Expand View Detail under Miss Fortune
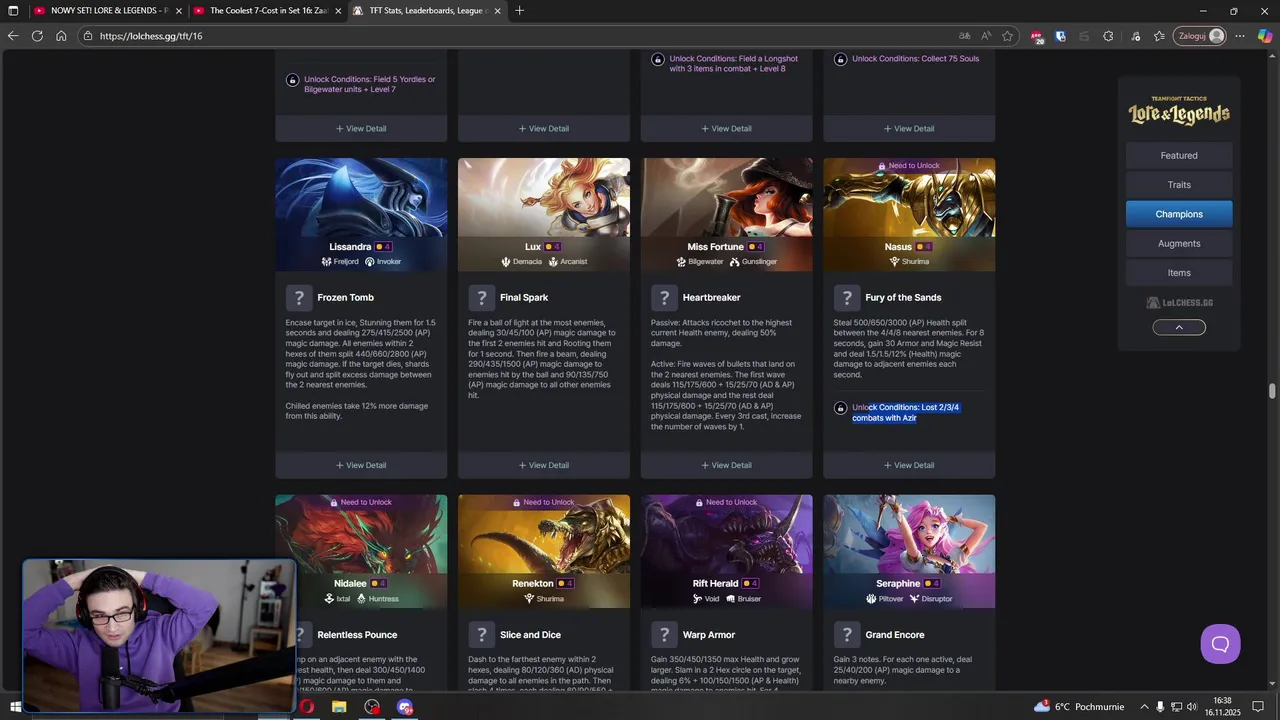The width and height of the screenshot is (1280, 720). [x=727, y=465]
